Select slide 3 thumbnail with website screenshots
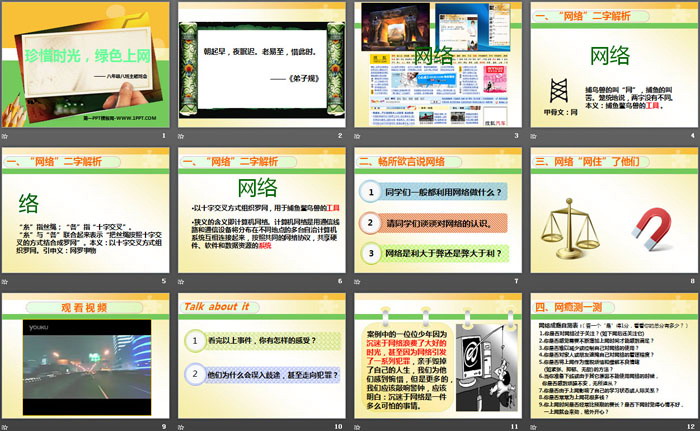Screen dimensions: 700x431 point(438,65)
